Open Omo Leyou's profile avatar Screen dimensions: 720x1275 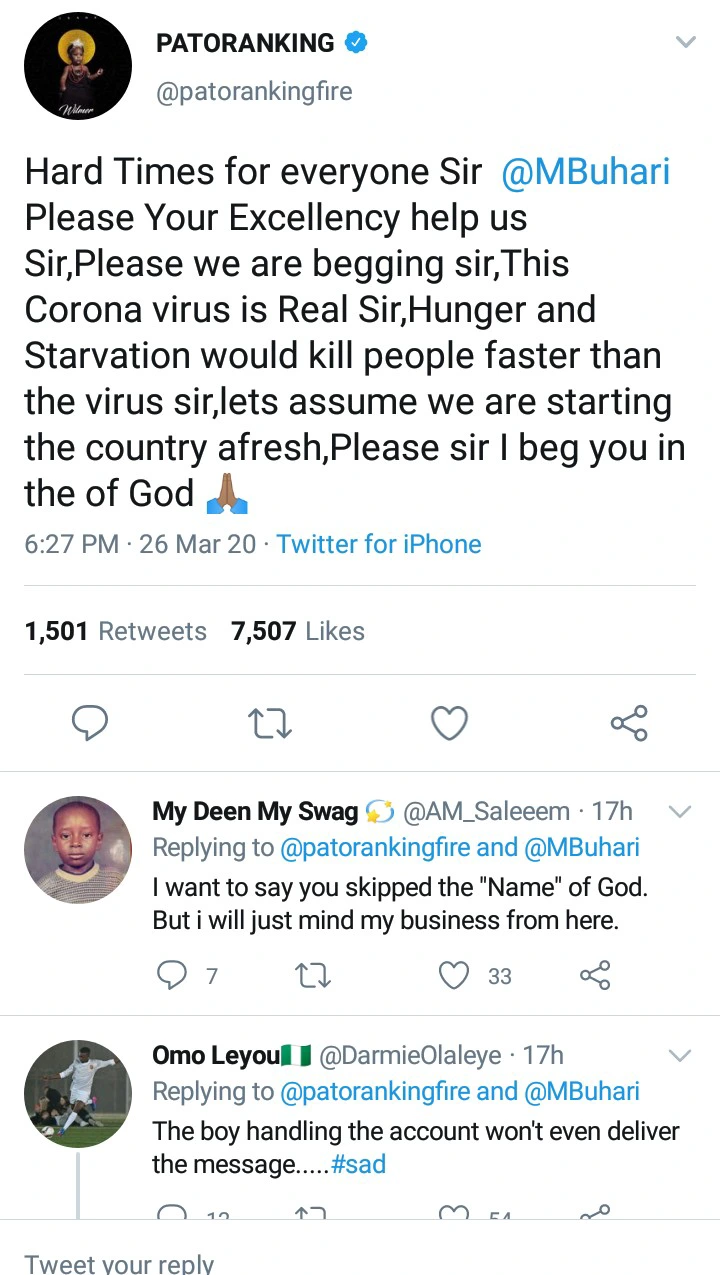tap(77, 1093)
